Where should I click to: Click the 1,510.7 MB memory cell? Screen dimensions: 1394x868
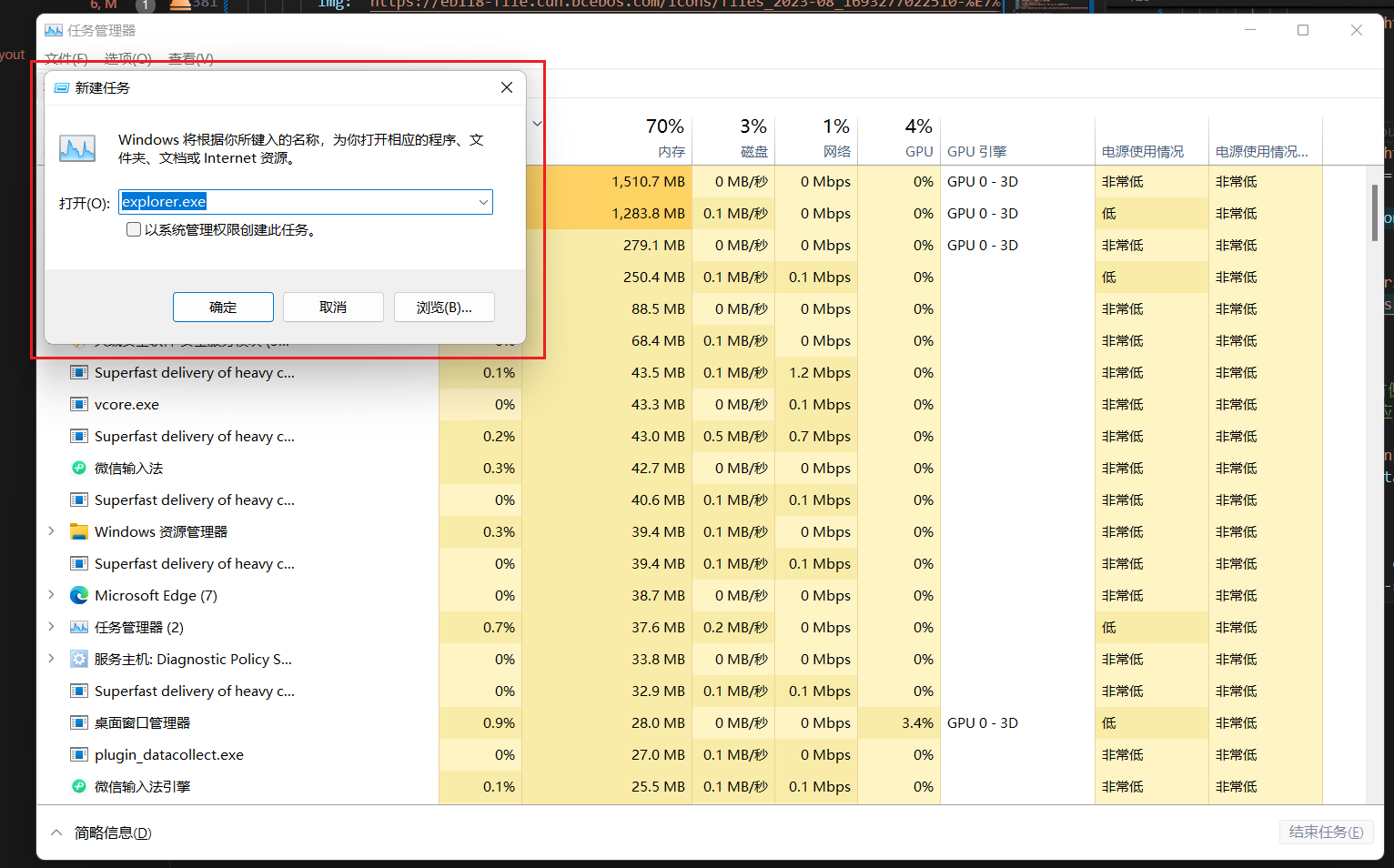pyautogui.click(x=608, y=181)
